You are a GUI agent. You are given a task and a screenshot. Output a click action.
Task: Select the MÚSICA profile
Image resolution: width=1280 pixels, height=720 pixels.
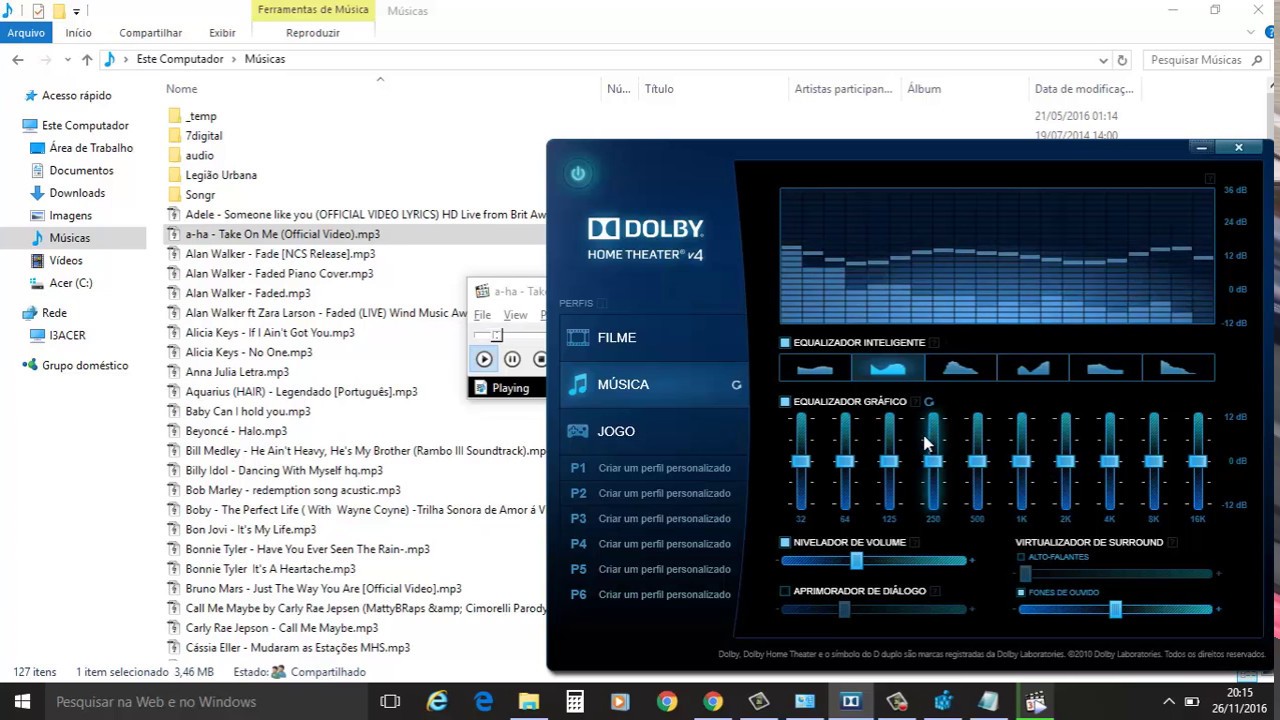click(652, 385)
